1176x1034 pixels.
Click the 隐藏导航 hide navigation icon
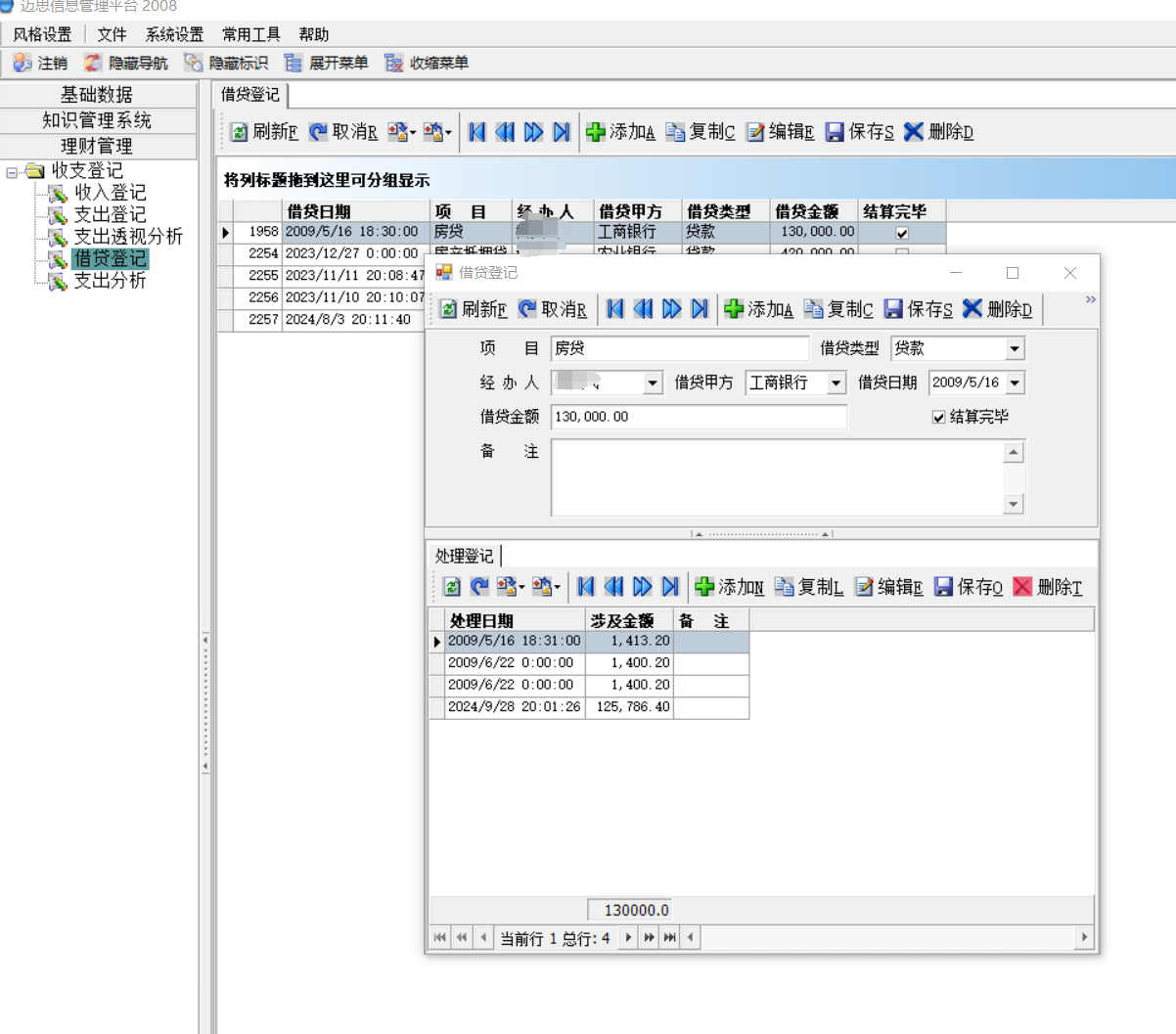93,63
